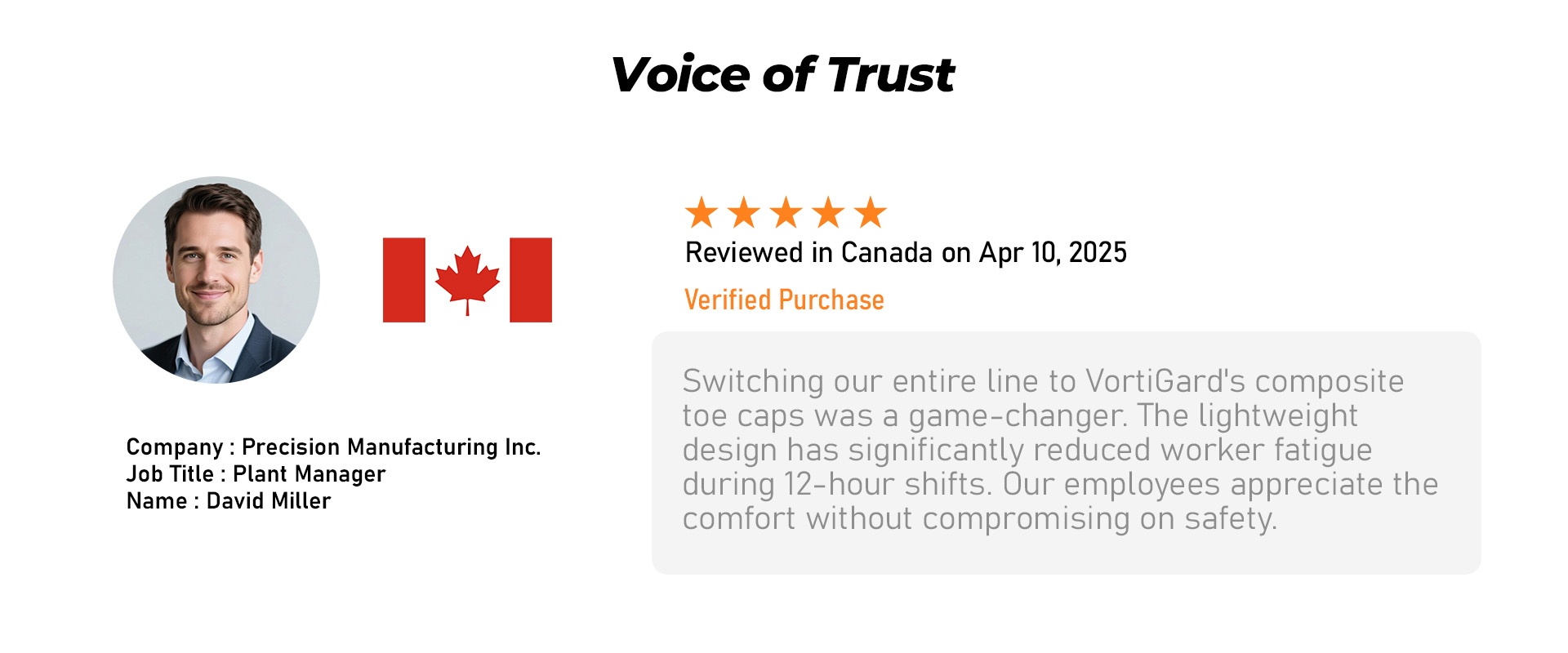The height and width of the screenshot is (653, 1568).
Task: Select the Company Precision Manufacturing Inc. line
Action: pos(333,447)
